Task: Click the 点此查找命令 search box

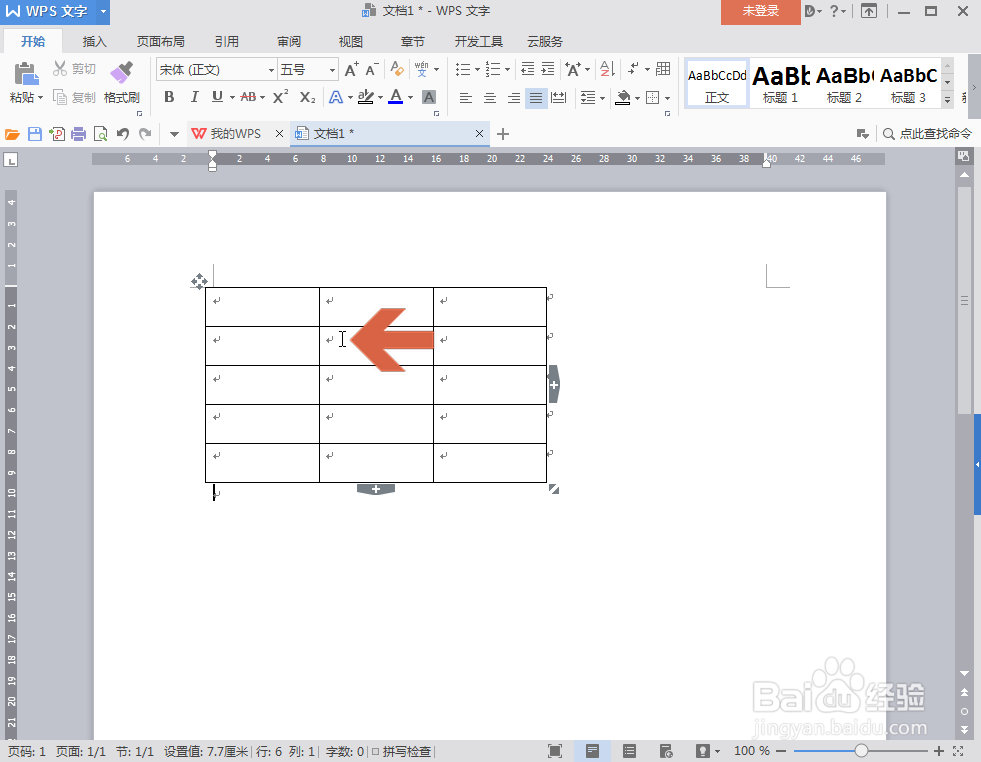Action: [x=927, y=134]
